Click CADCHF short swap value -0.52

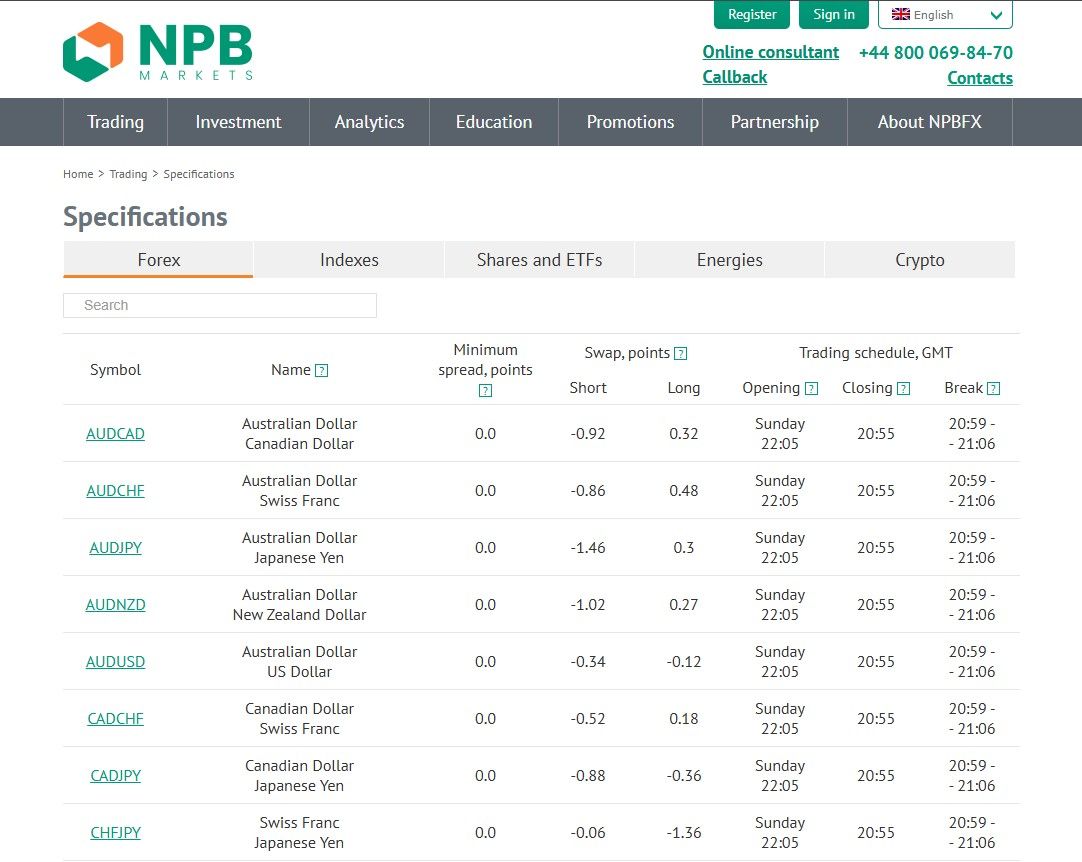tap(588, 718)
